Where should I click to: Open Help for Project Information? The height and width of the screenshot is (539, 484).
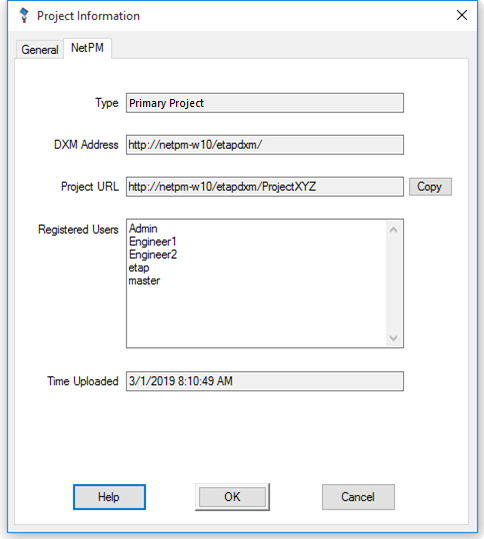pyautogui.click(x=109, y=497)
